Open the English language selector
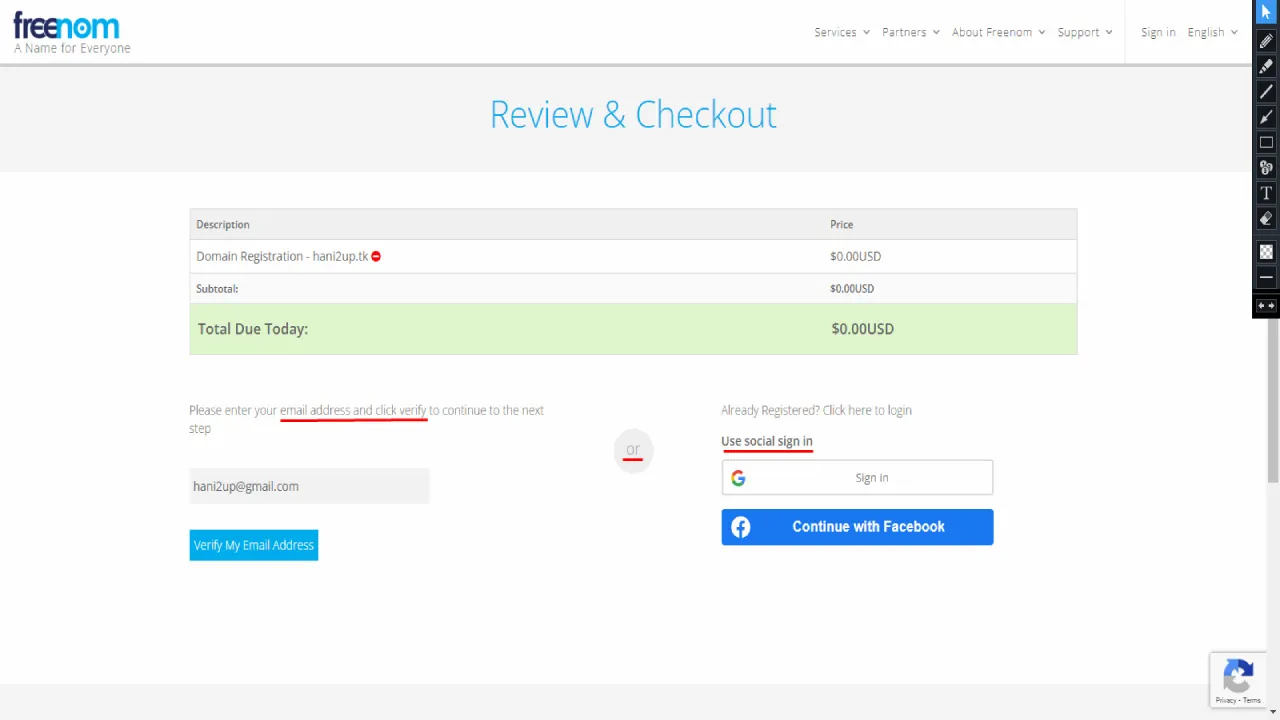This screenshot has width=1280, height=720. [x=1213, y=32]
